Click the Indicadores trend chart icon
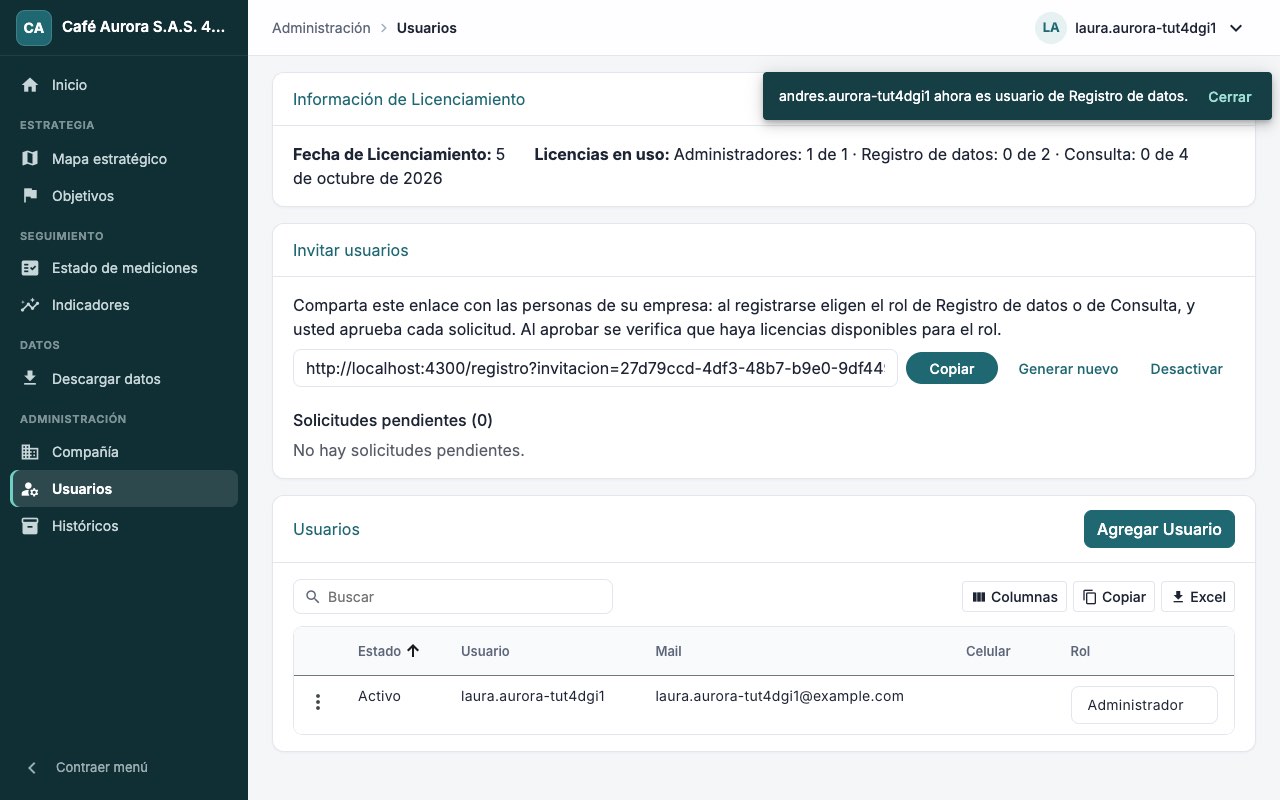The height and width of the screenshot is (800, 1280). coord(30,305)
